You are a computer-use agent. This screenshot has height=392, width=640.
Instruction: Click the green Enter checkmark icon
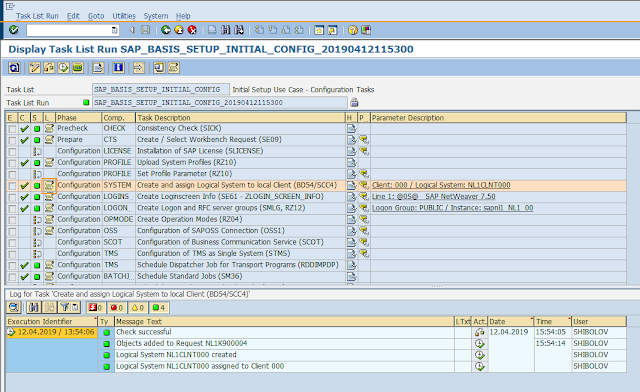click(14, 30)
